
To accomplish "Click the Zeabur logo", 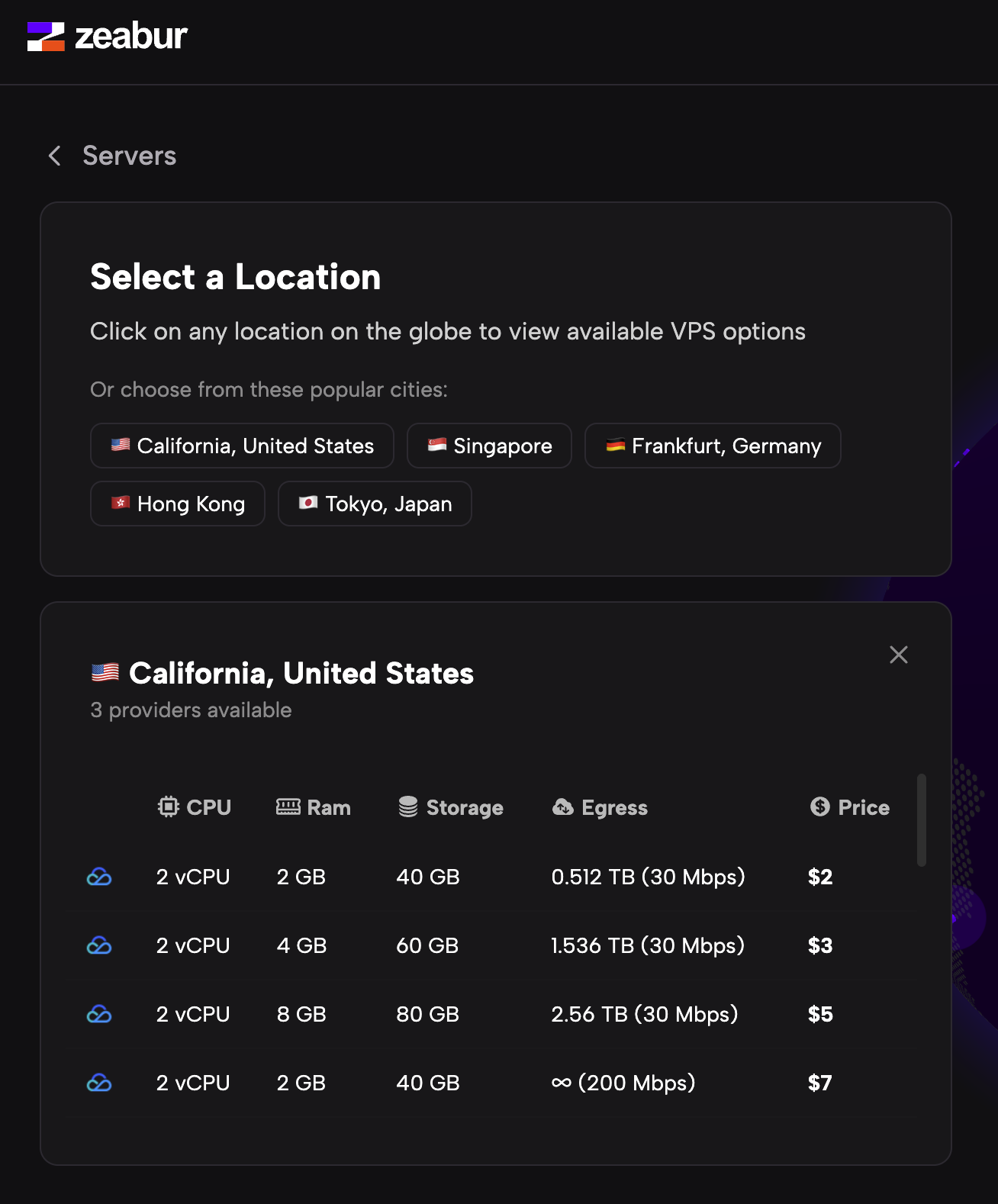I will pos(108,37).
